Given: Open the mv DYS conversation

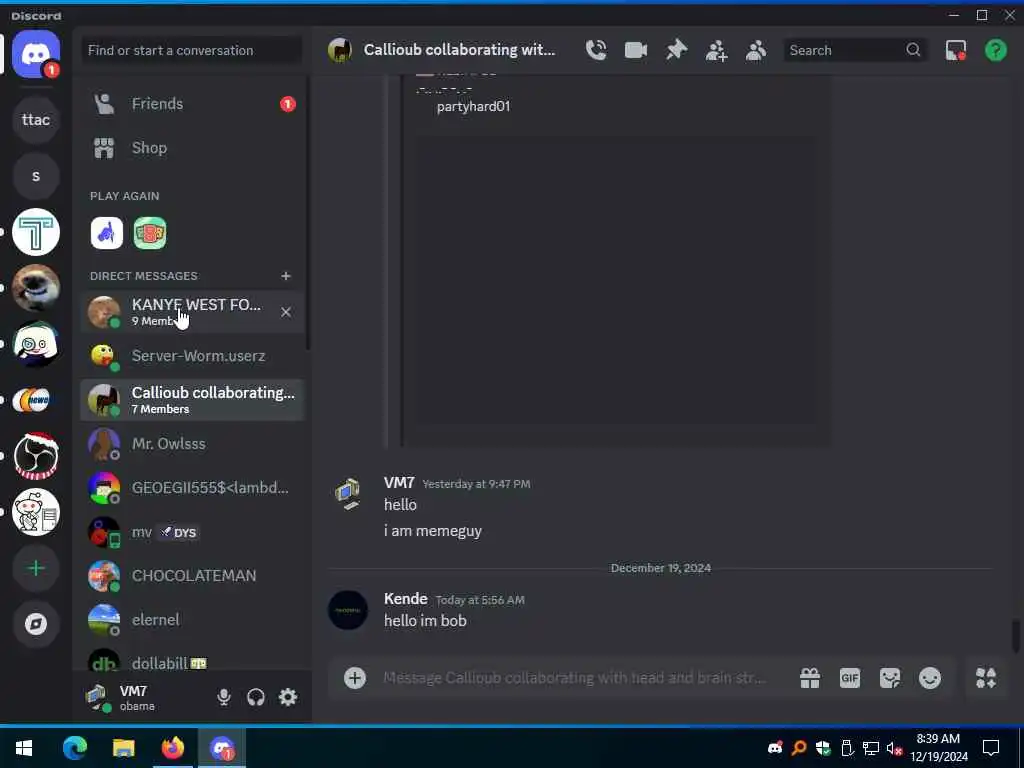Looking at the screenshot, I should (x=192, y=532).
